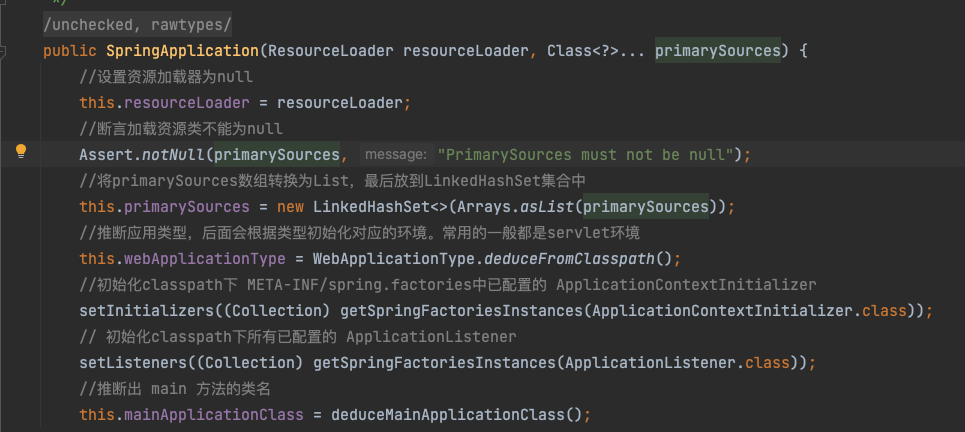Click the string "PrimarySources must not be null"
The width and height of the screenshot is (965, 432).
pyautogui.click(x=585, y=154)
